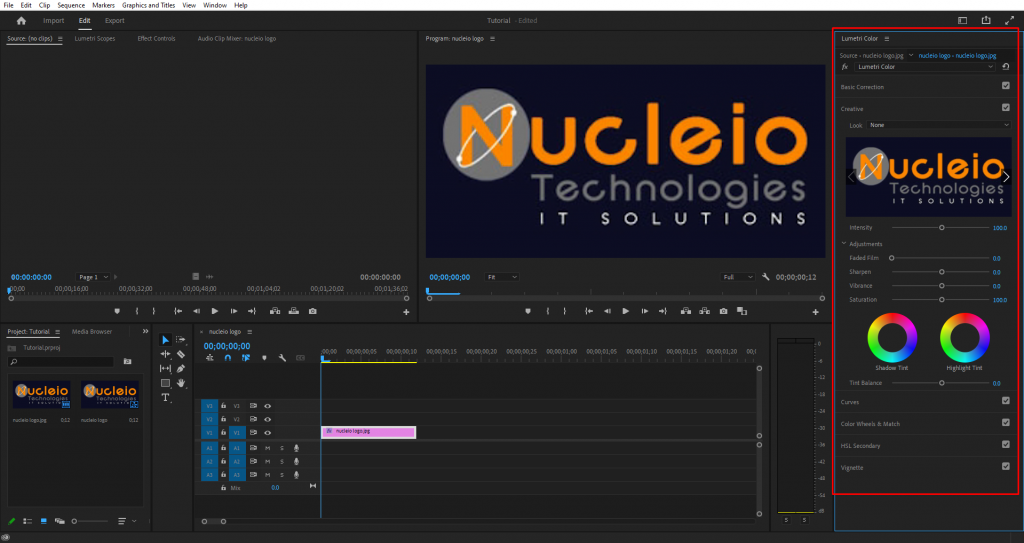Collapse the Adjustments section
Image resolution: width=1024 pixels, height=543 pixels.
[844, 244]
